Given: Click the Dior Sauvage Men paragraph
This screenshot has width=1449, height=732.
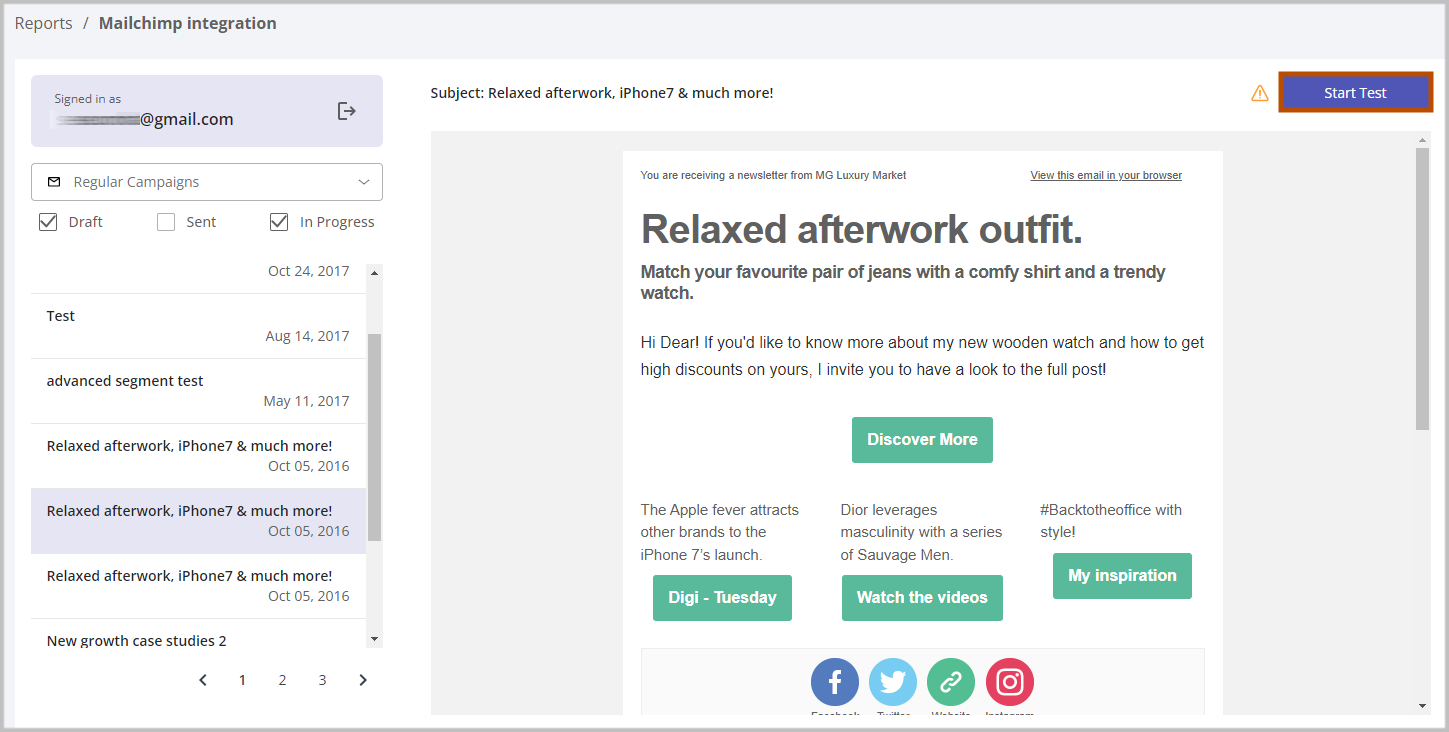Looking at the screenshot, I should [922, 532].
